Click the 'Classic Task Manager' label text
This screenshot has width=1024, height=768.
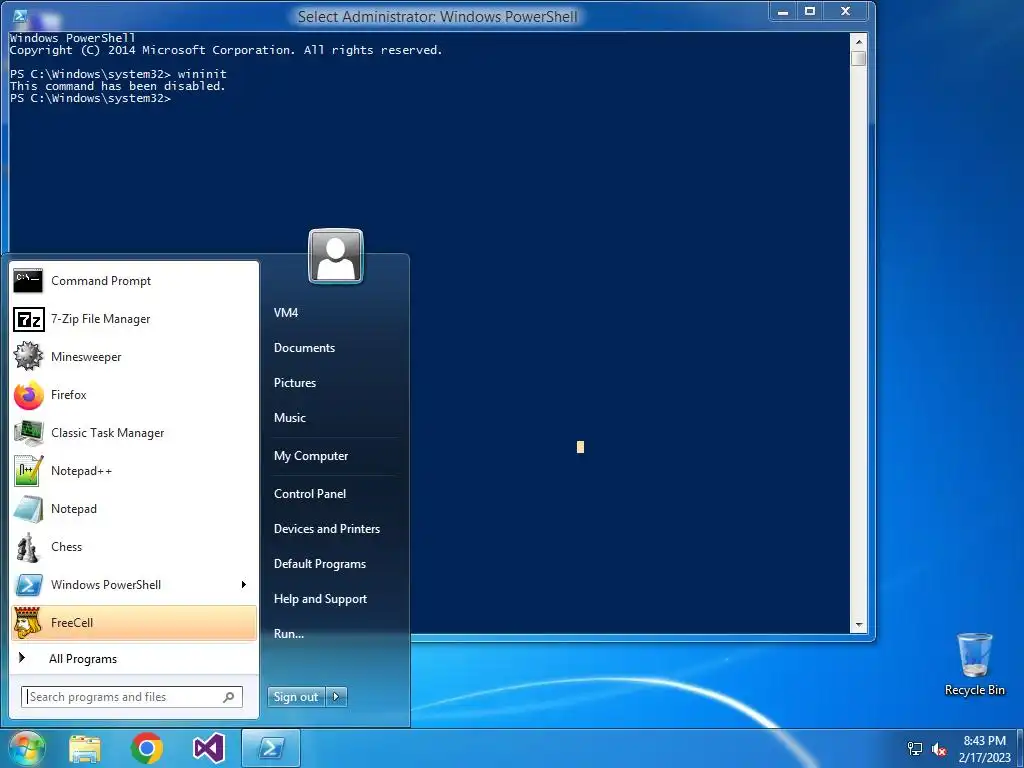pos(108,433)
